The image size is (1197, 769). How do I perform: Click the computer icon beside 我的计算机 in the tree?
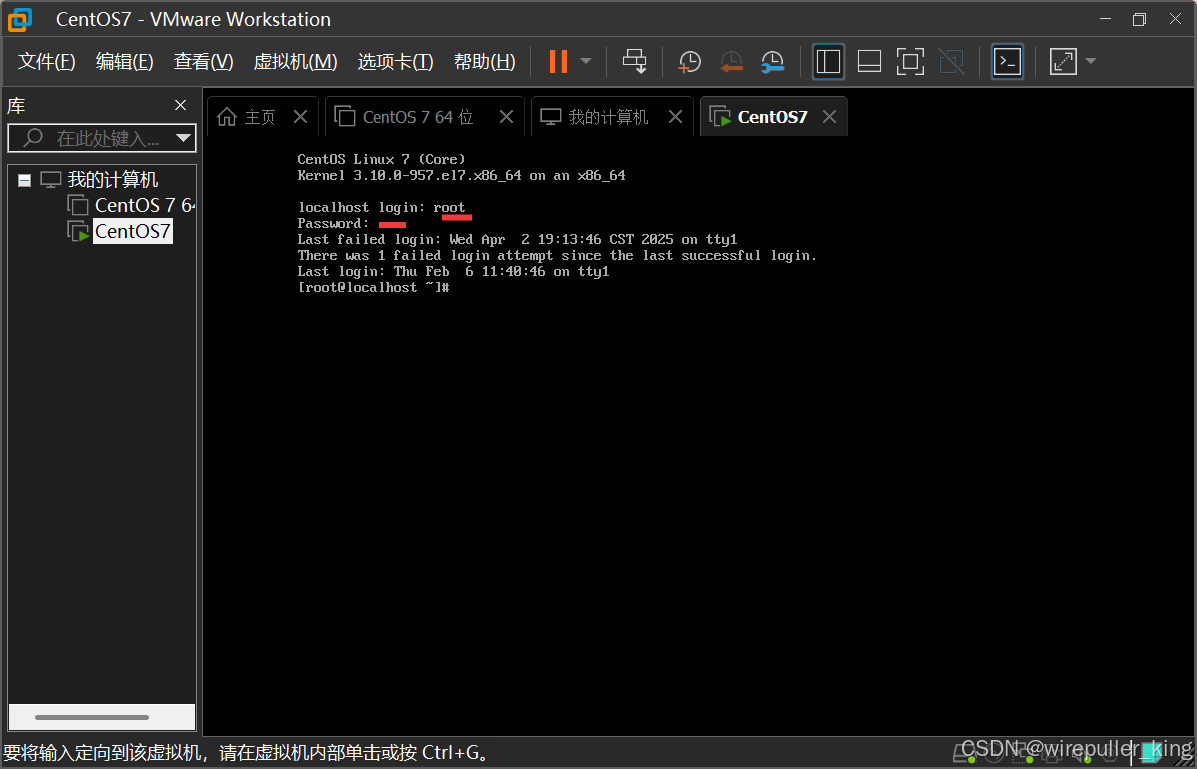(50, 180)
